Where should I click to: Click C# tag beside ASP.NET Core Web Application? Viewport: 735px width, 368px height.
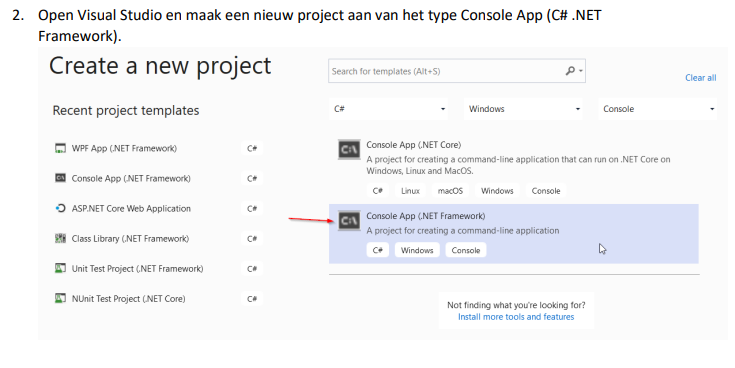click(252, 209)
